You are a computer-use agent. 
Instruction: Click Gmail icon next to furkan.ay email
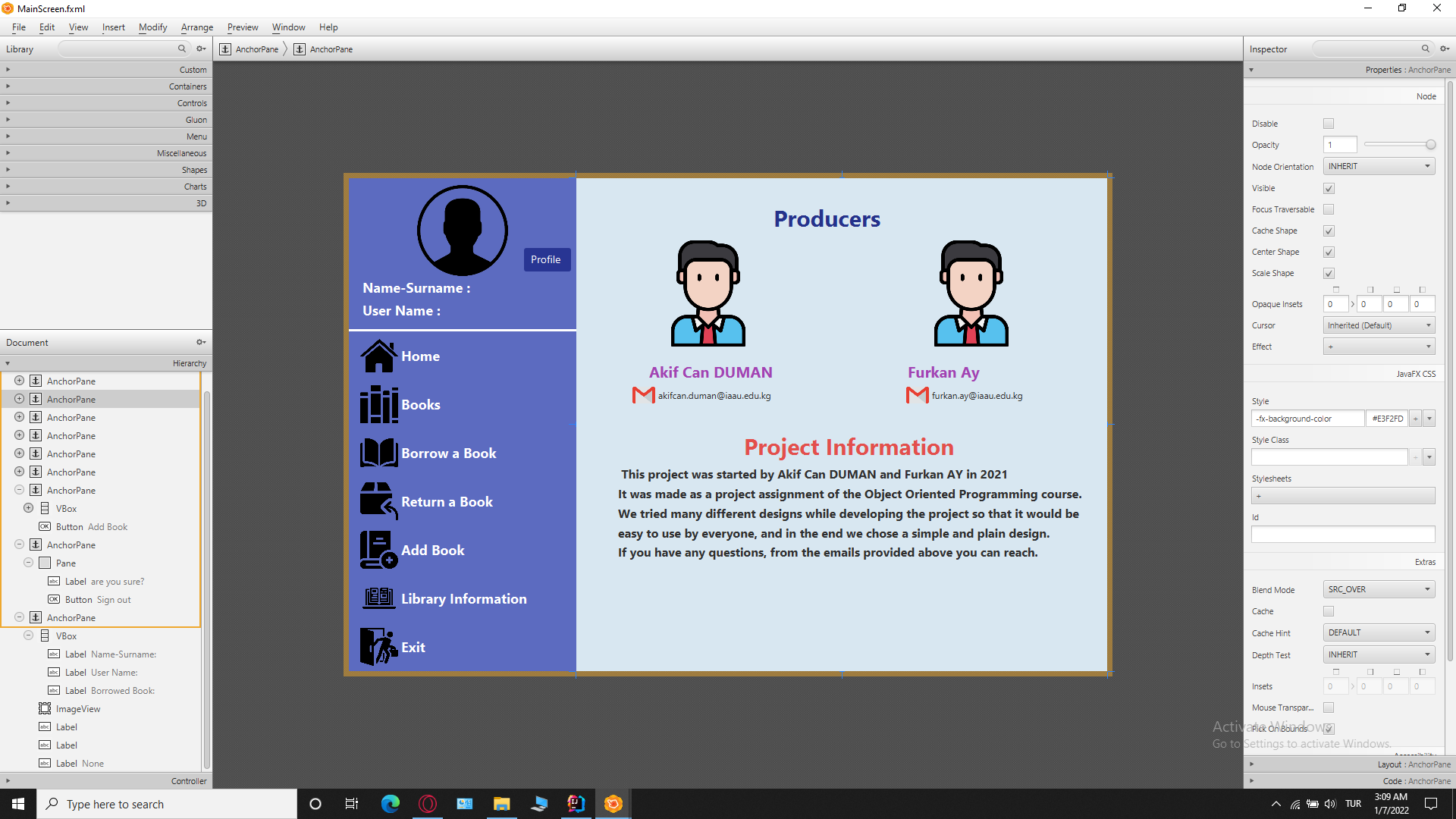click(x=917, y=395)
